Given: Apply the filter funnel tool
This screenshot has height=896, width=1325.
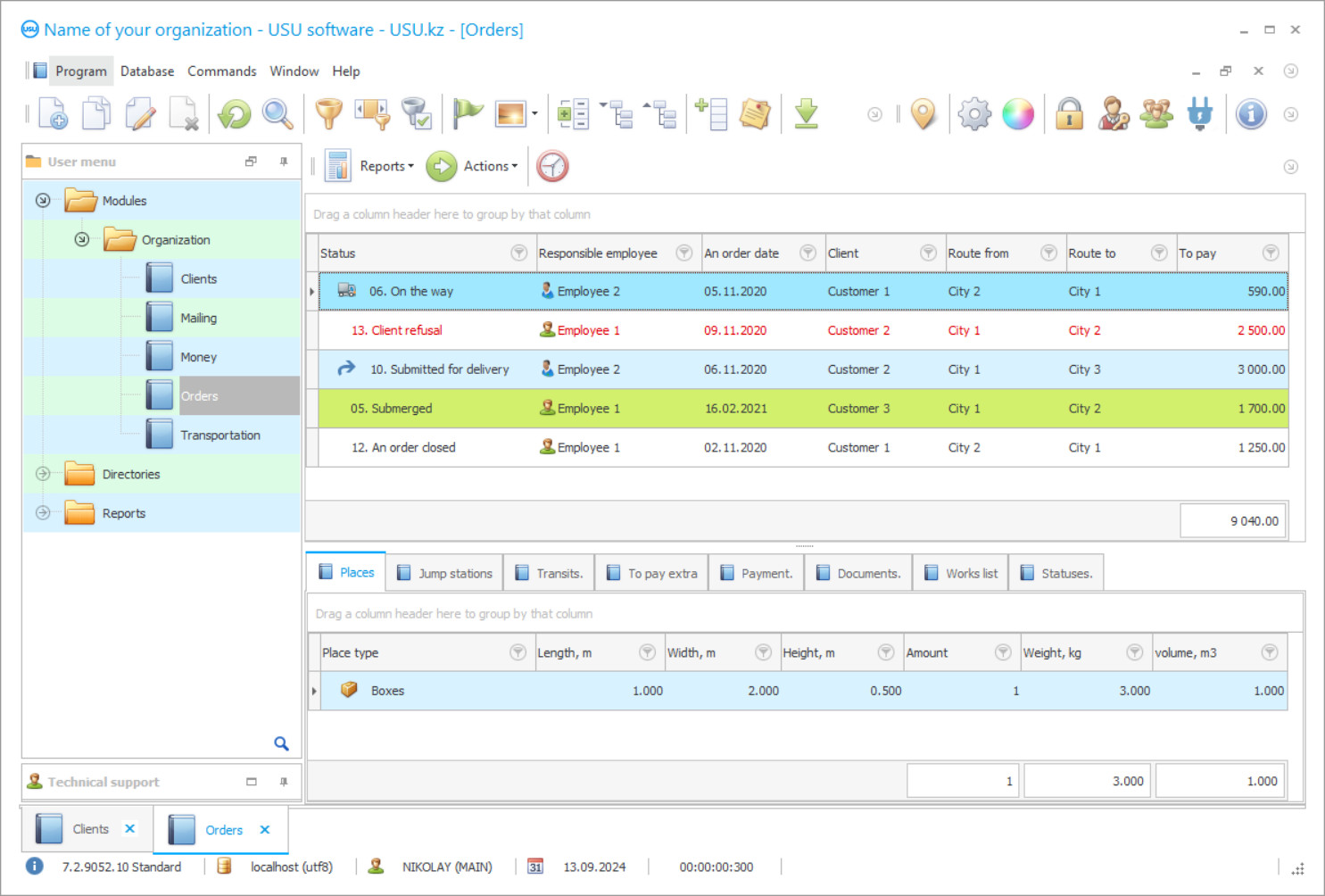Looking at the screenshot, I should 328,113.
